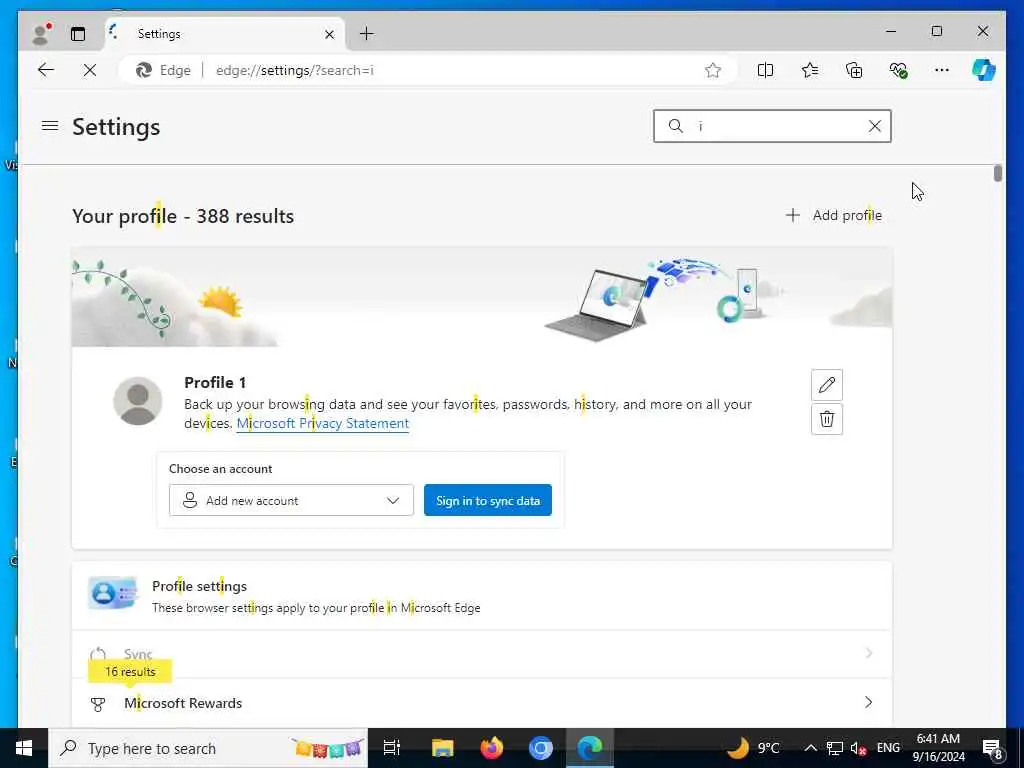
Task: Add this page to favorites star
Action: [x=713, y=70]
